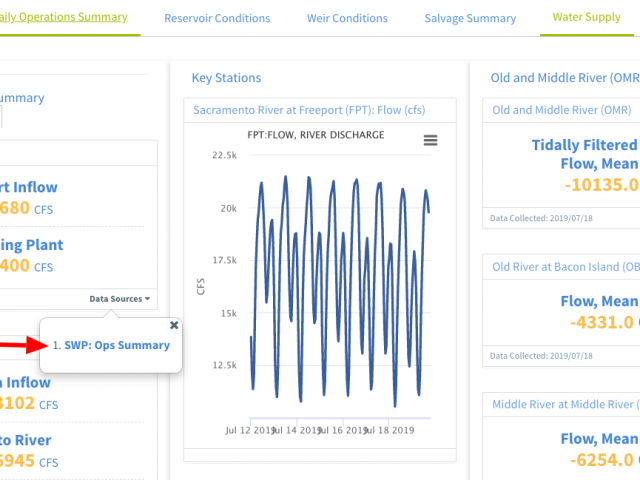Click the -4331.0 flow mean value
This screenshot has height=480, width=640.
[x=602, y=322]
